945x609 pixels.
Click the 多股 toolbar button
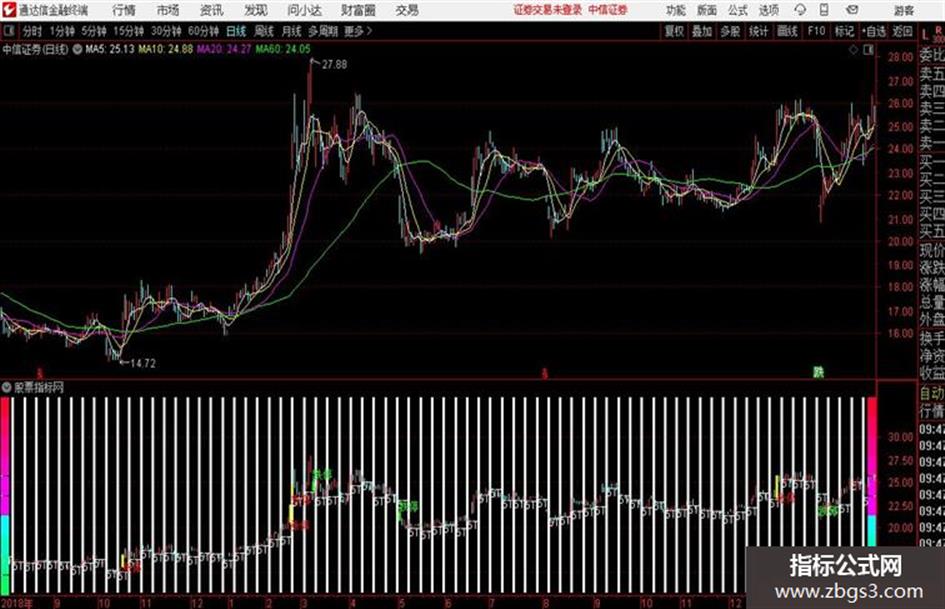(730, 31)
